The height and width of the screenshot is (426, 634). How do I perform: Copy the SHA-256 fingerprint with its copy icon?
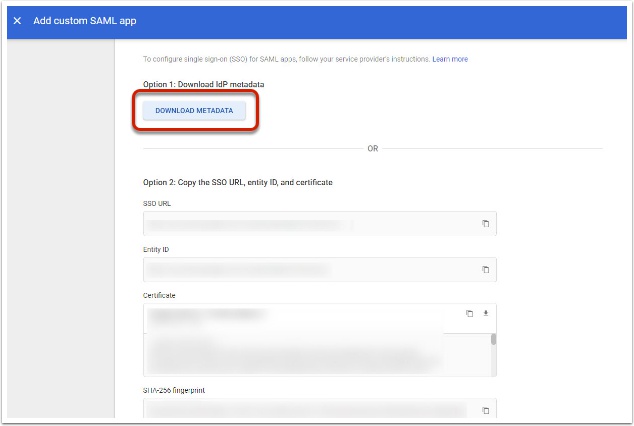pos(485,410)
